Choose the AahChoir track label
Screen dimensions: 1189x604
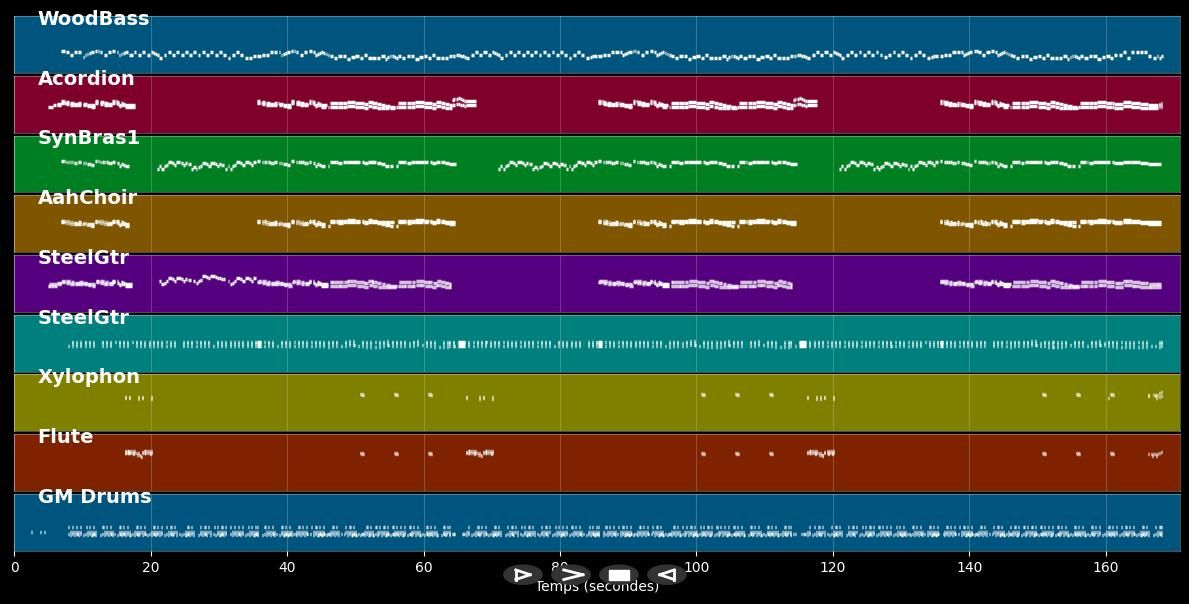tap(87, 198)
